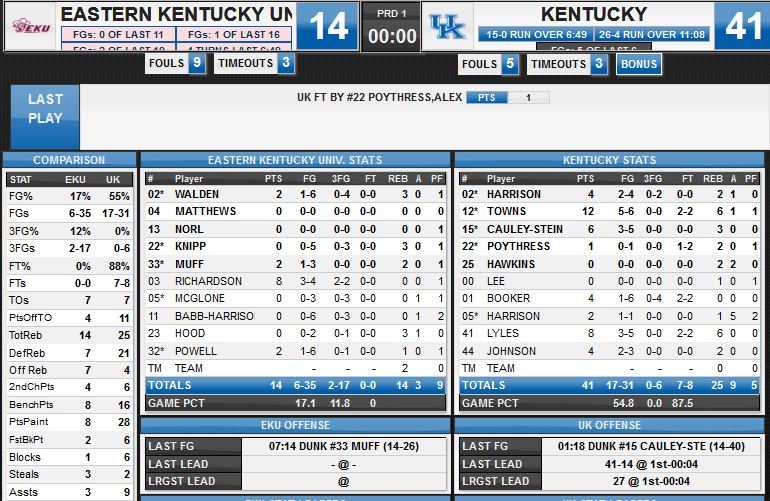Click the PTS column header for EKU

[x=273, y=179]
